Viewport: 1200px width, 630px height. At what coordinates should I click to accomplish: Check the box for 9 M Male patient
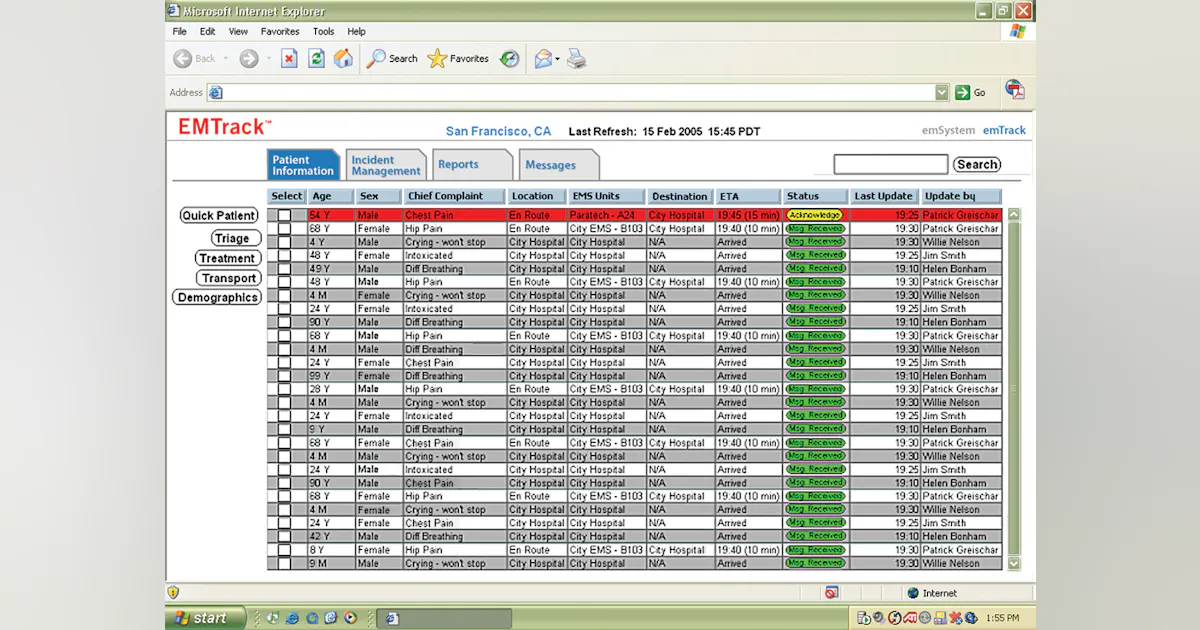click(284, 563)
